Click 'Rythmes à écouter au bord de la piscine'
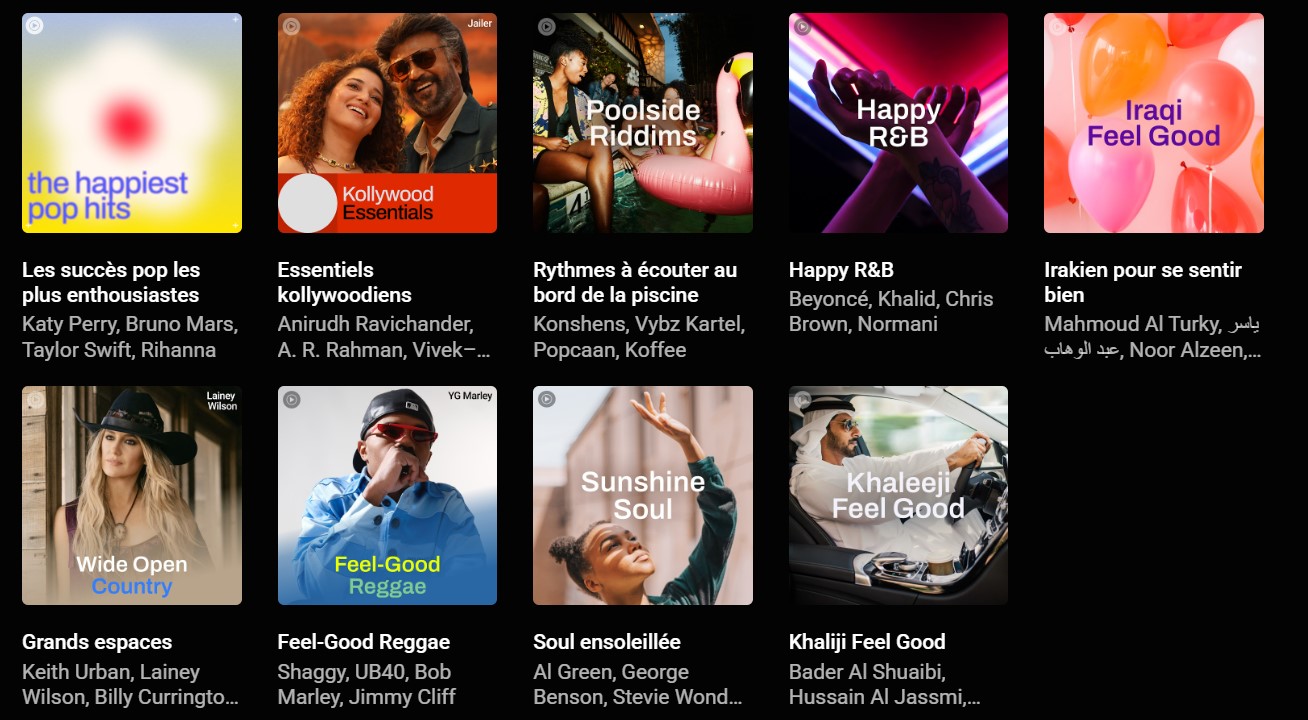This screenshot has height=720, width=1308. (x=635, y=282)
